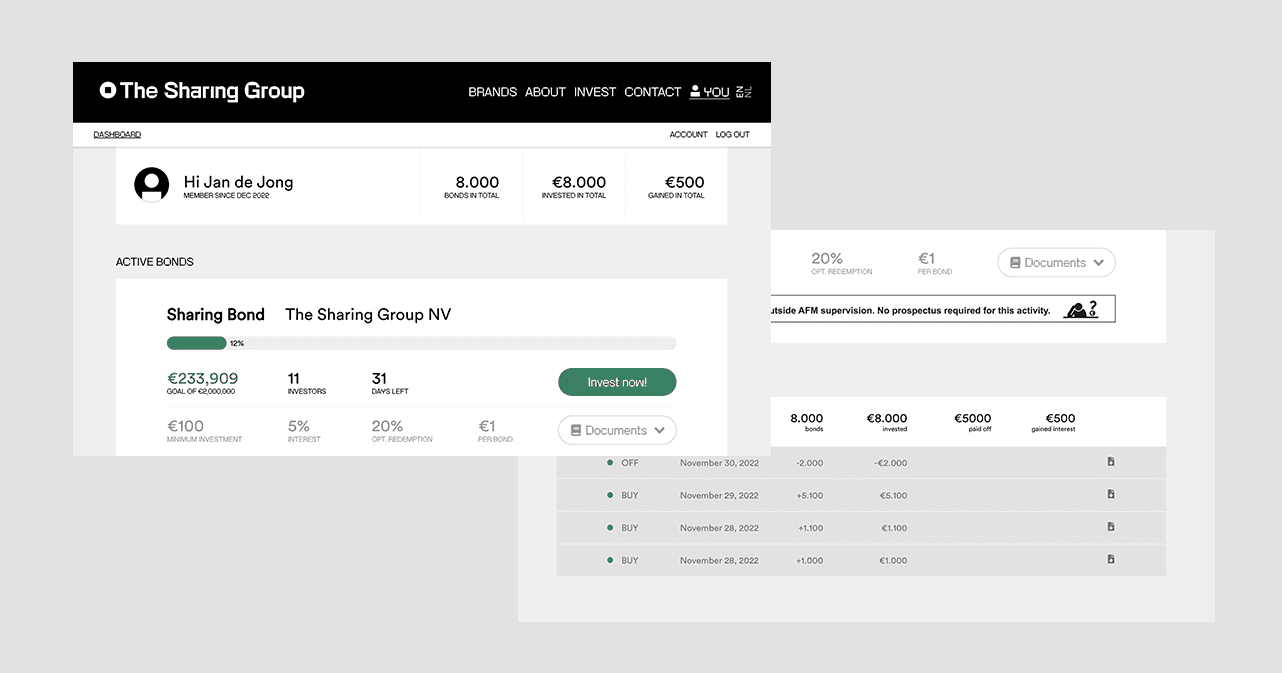
Task: Click the Invest now! button
Action: pyautogui.click(x=617, y=382)
